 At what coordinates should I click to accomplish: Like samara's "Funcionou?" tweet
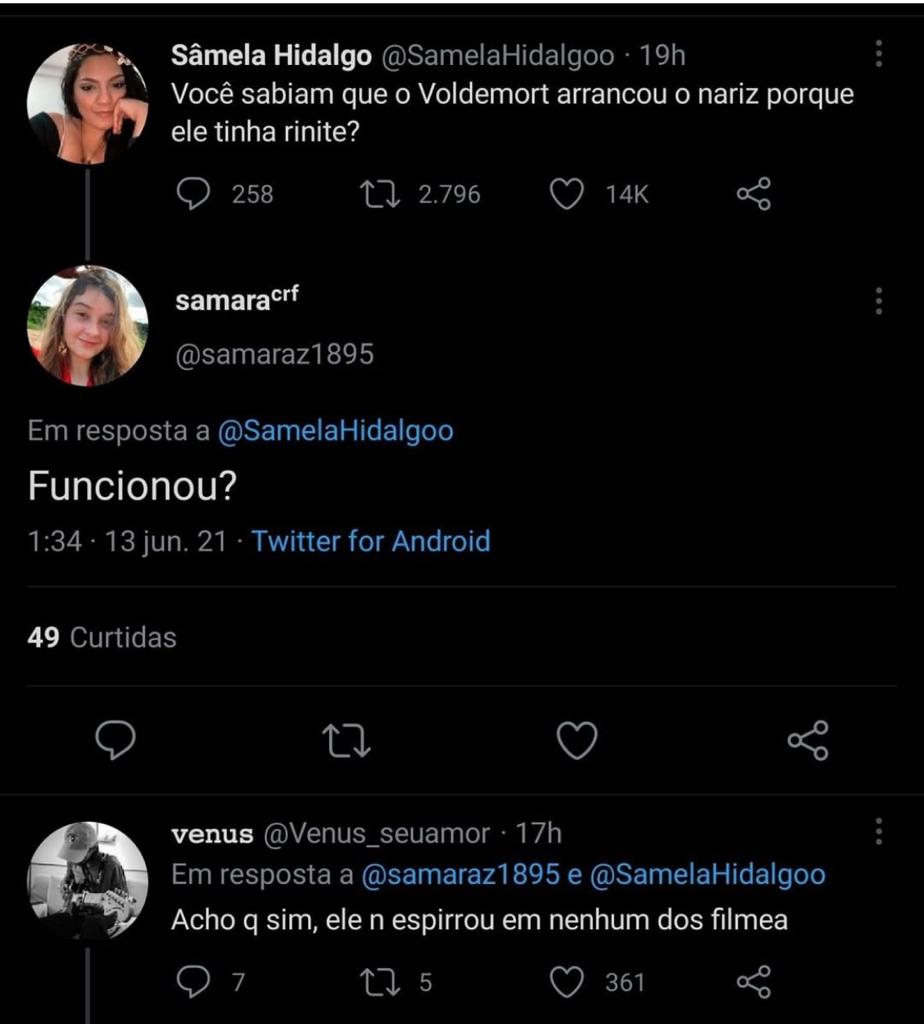pyautogui.click(x=577, y=741)
